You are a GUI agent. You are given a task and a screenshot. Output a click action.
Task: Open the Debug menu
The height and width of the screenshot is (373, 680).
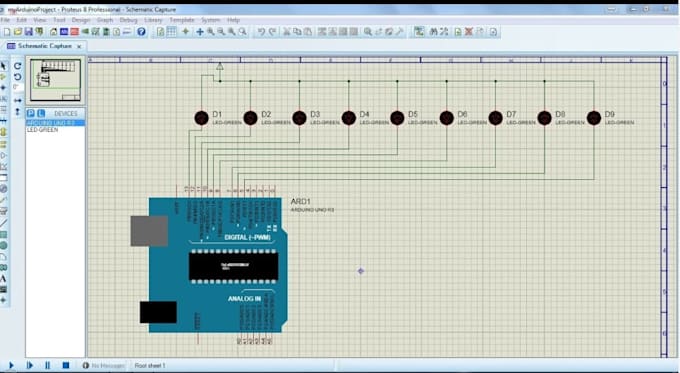pos(128,20)
